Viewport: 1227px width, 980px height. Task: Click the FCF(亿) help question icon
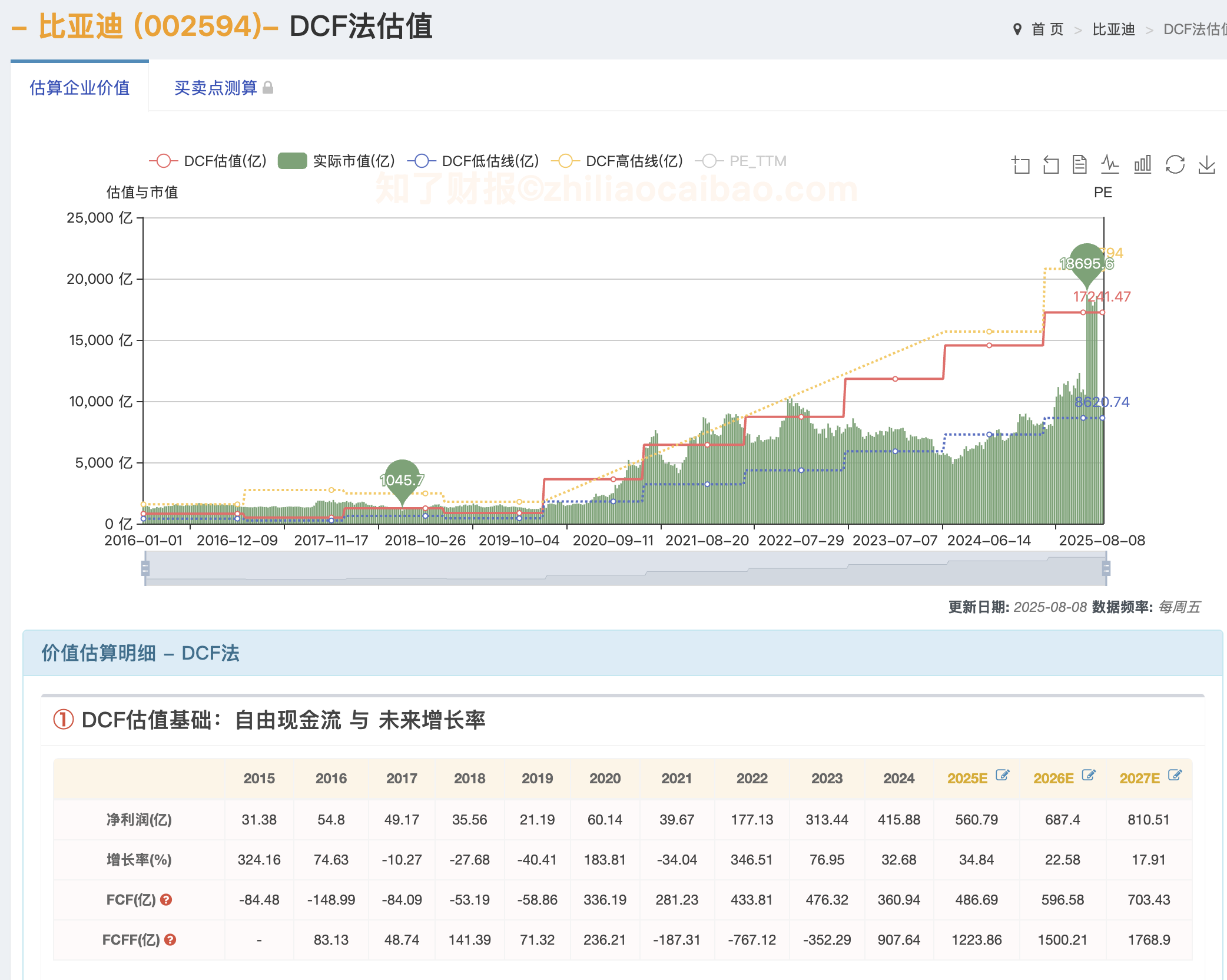pos(167,899)
